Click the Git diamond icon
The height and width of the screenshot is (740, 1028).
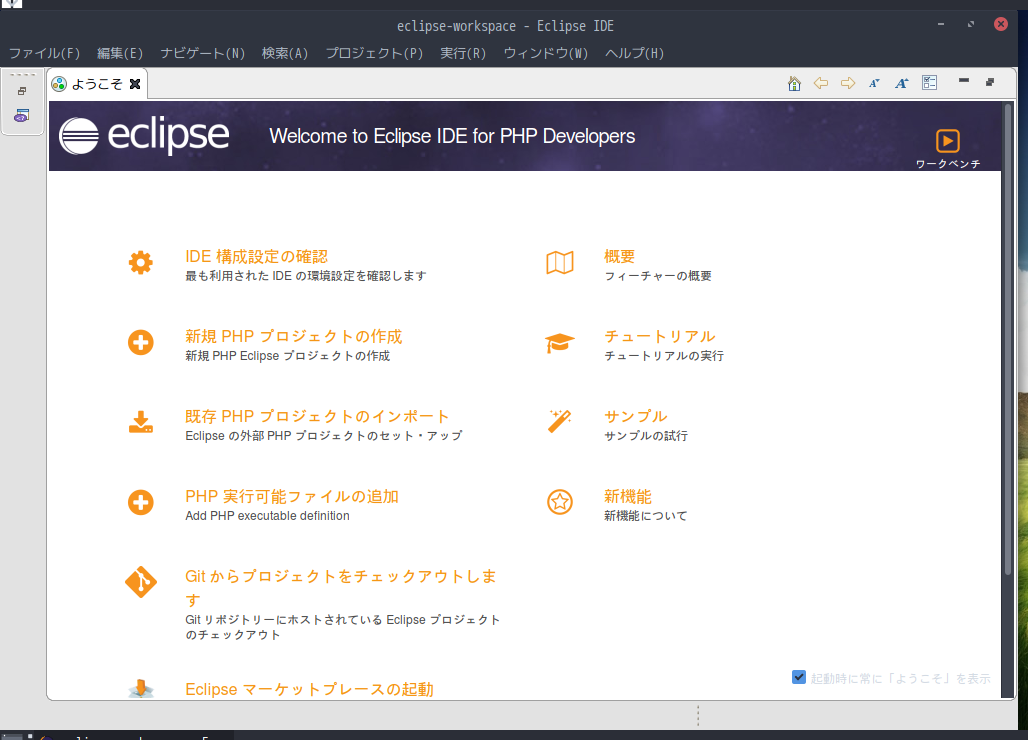(141, 582)
